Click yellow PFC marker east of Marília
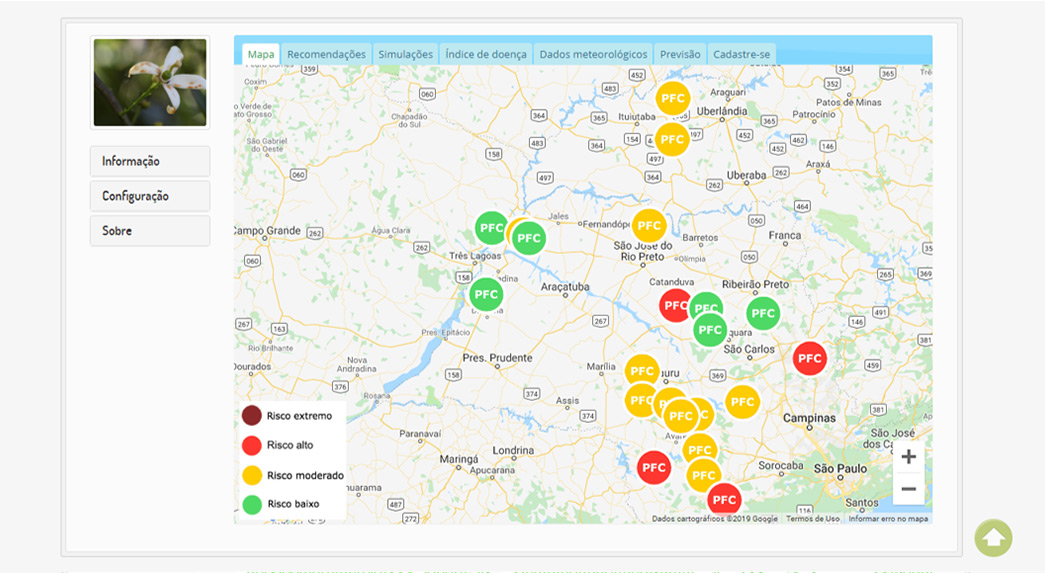Screen dimensions: 1045x573 pos(642,371)
